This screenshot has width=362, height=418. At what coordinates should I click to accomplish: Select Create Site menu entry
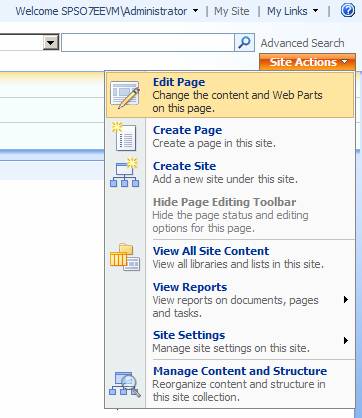(x=230, y=173)
